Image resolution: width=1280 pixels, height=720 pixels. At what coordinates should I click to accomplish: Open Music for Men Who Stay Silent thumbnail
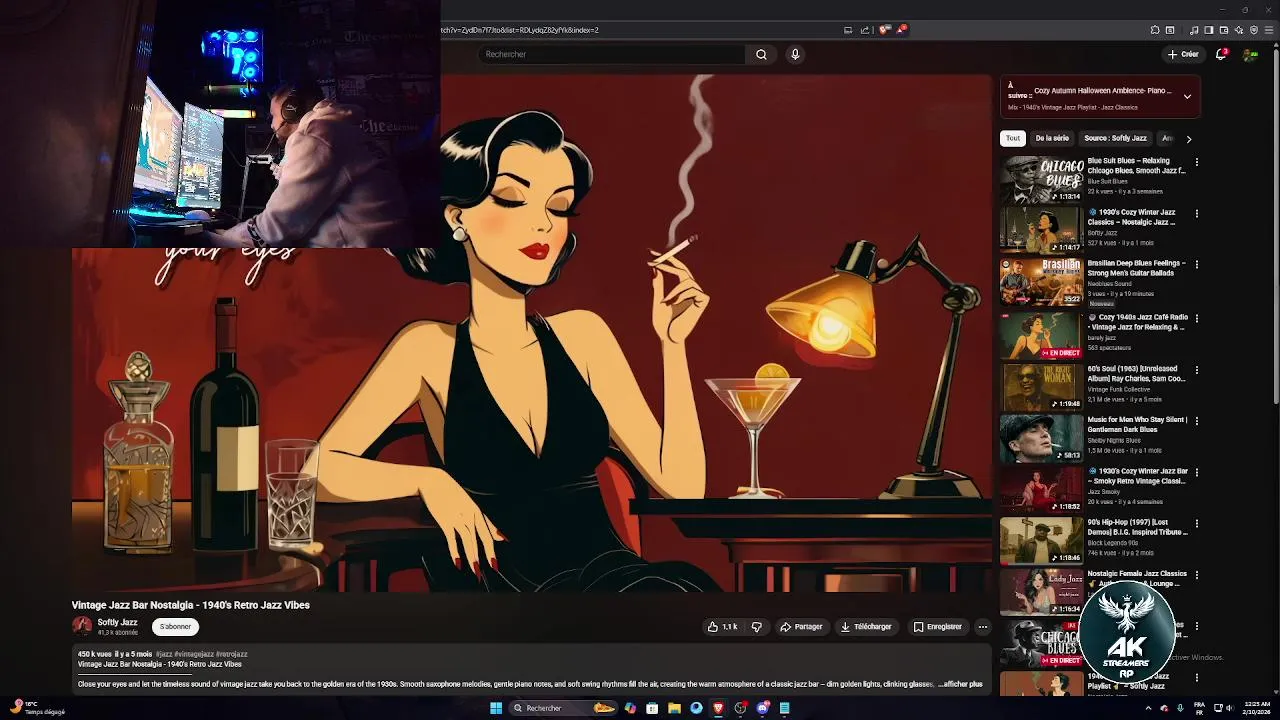point(1041,437)
